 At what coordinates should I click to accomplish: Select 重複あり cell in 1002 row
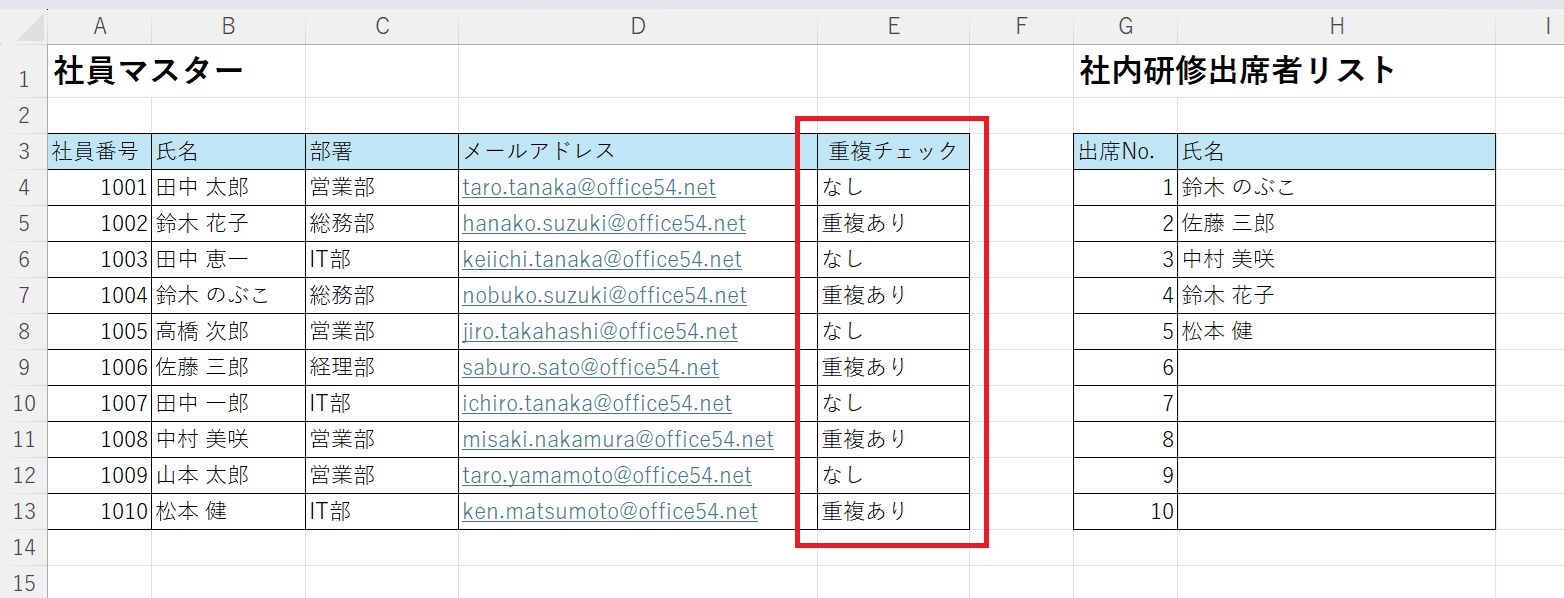tap(894, 223)
